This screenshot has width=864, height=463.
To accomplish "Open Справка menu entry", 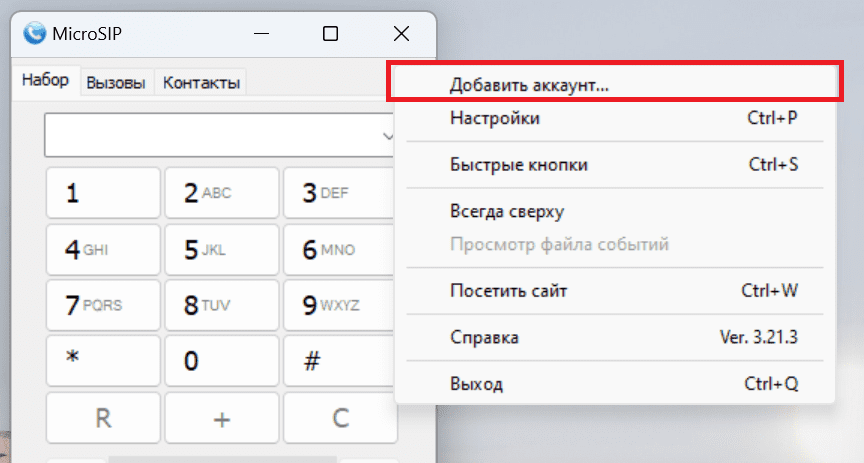I will point(614,337).
